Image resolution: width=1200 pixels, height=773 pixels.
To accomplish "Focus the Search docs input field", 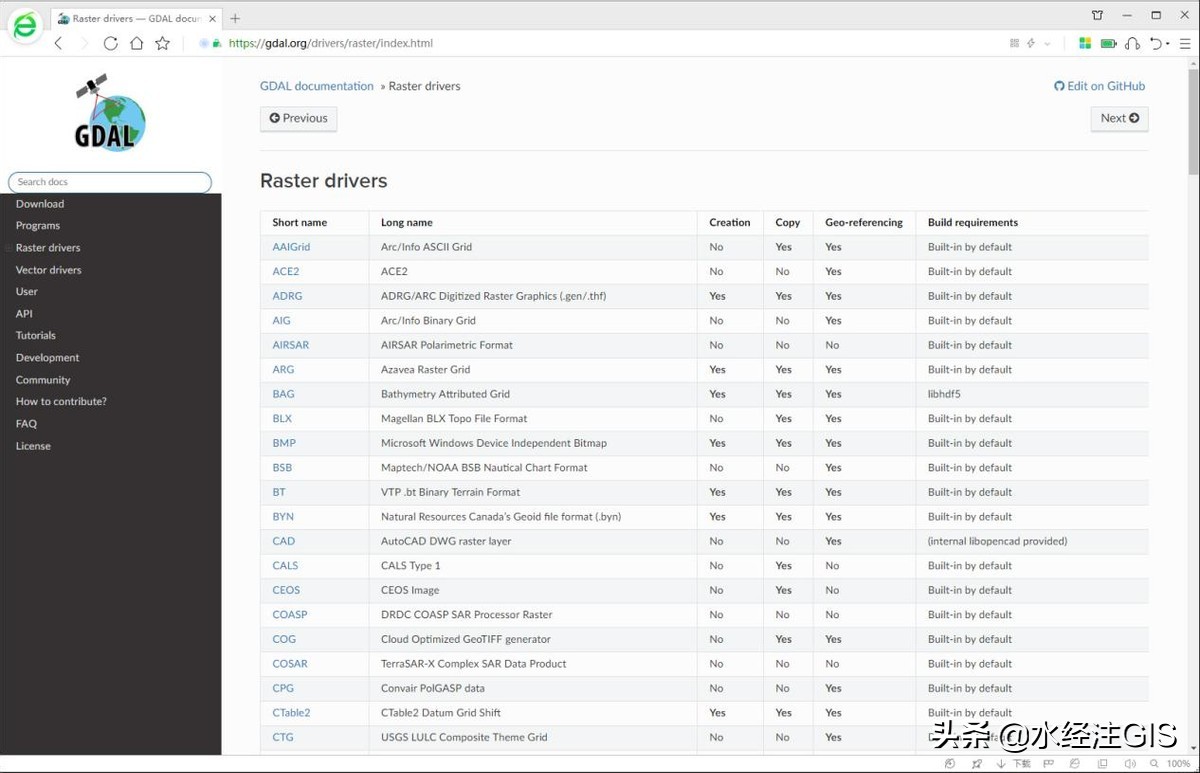I will (x=110, y=182).
